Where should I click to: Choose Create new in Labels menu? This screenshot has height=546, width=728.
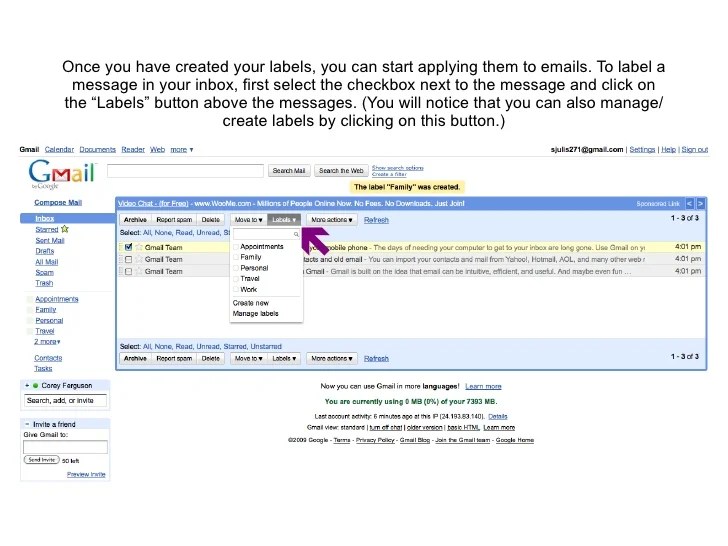[251, 303]
